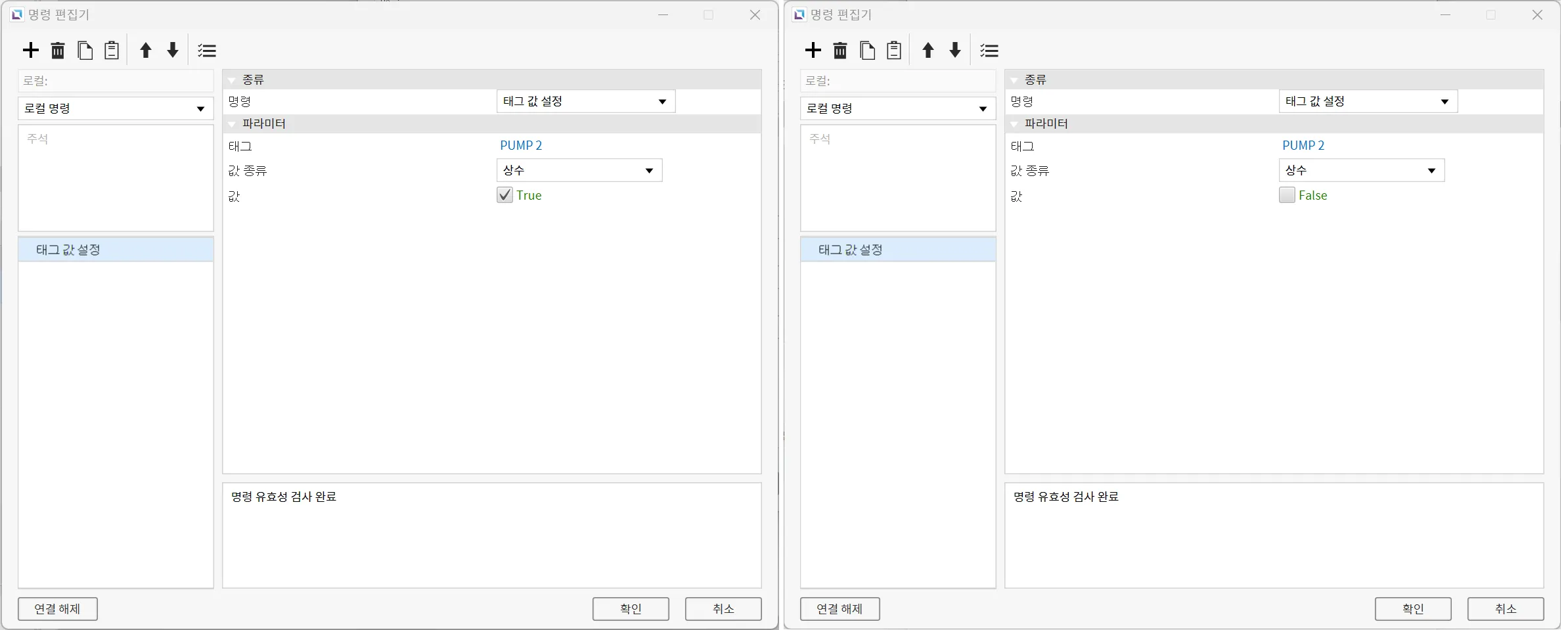Viewport: 1568px width, 630px height.
Task: Collapse the 파라미터 section in left window
Action: pos(232,124)
